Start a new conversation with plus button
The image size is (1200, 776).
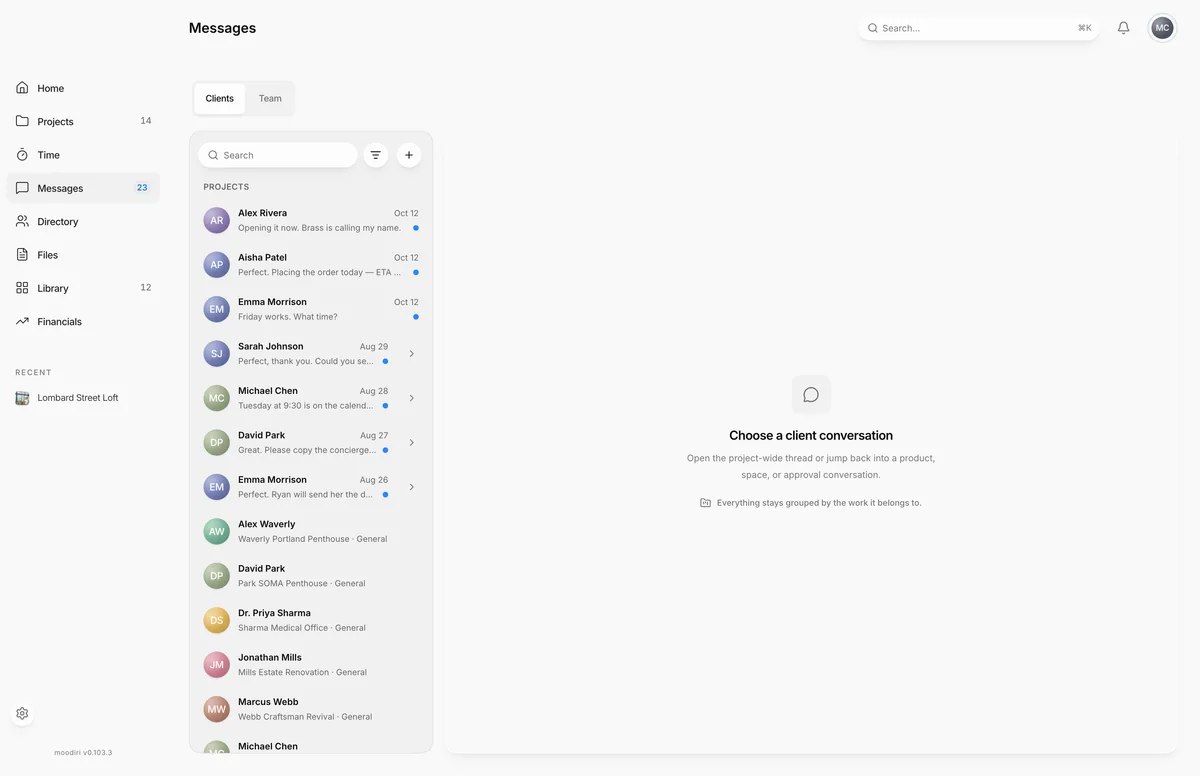(x=409, y=155)
